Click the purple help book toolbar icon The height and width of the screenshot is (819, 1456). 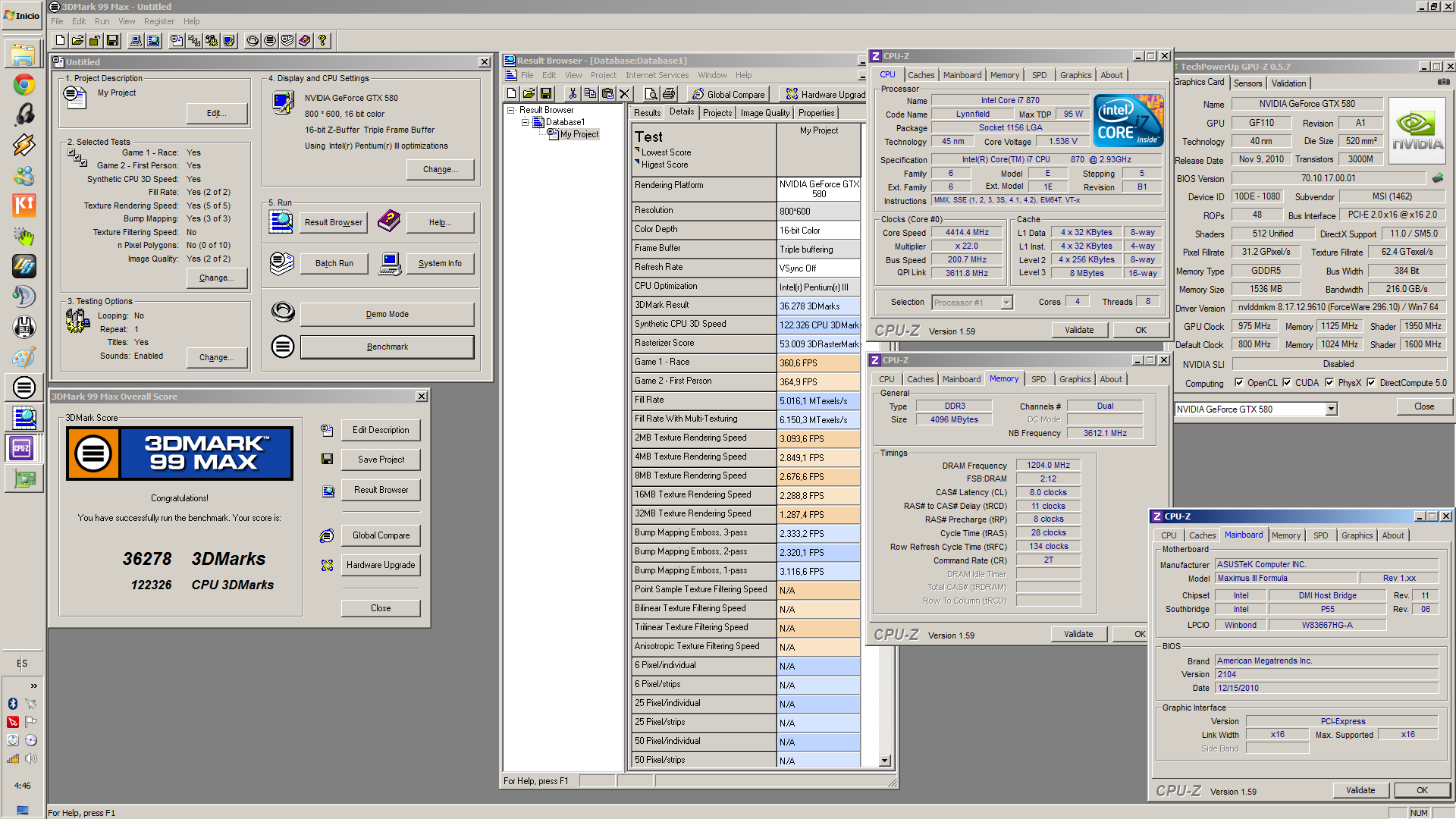point(305,40)
